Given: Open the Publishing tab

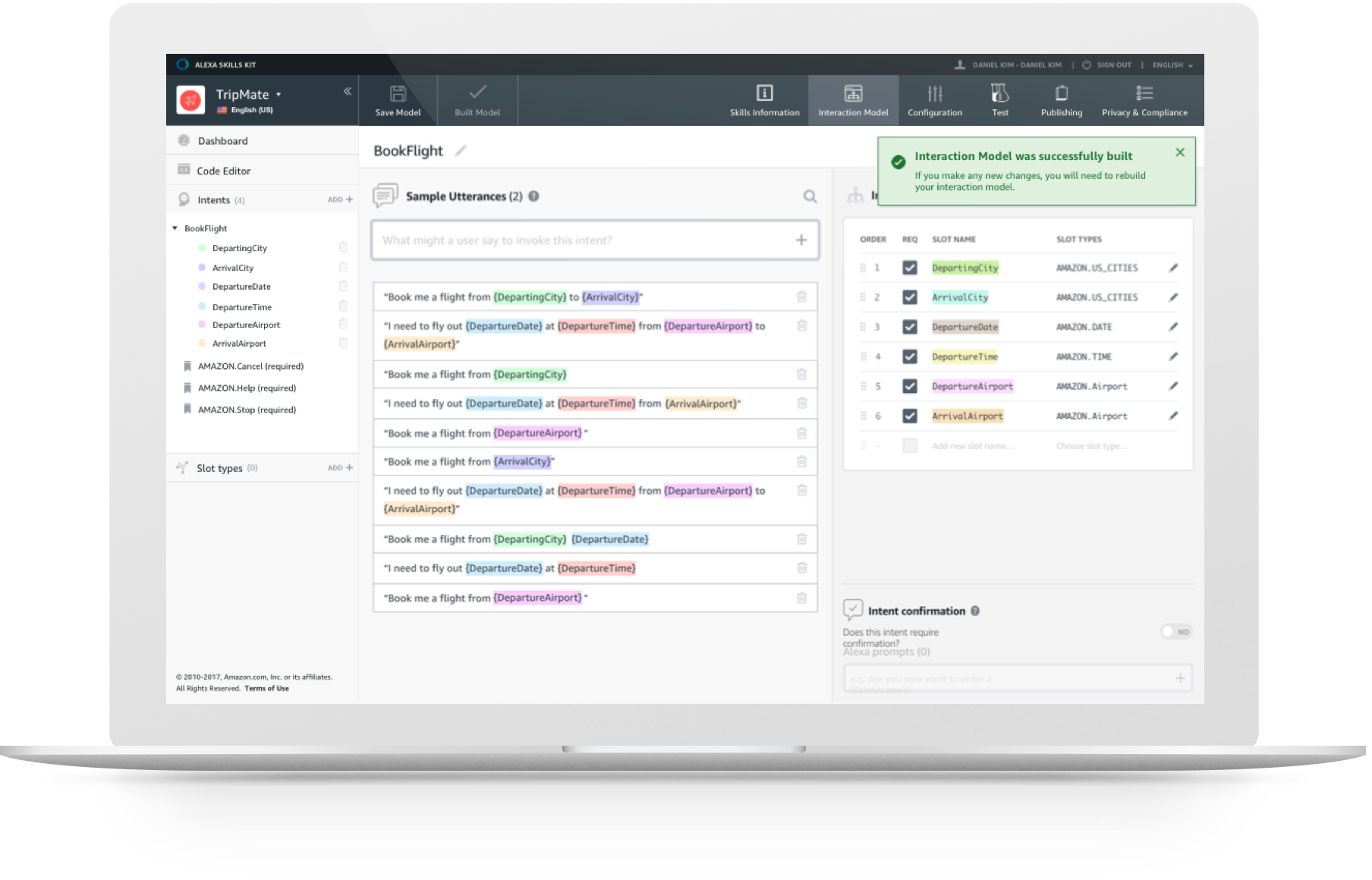Looking at the screenshot, I should 1061,101.
